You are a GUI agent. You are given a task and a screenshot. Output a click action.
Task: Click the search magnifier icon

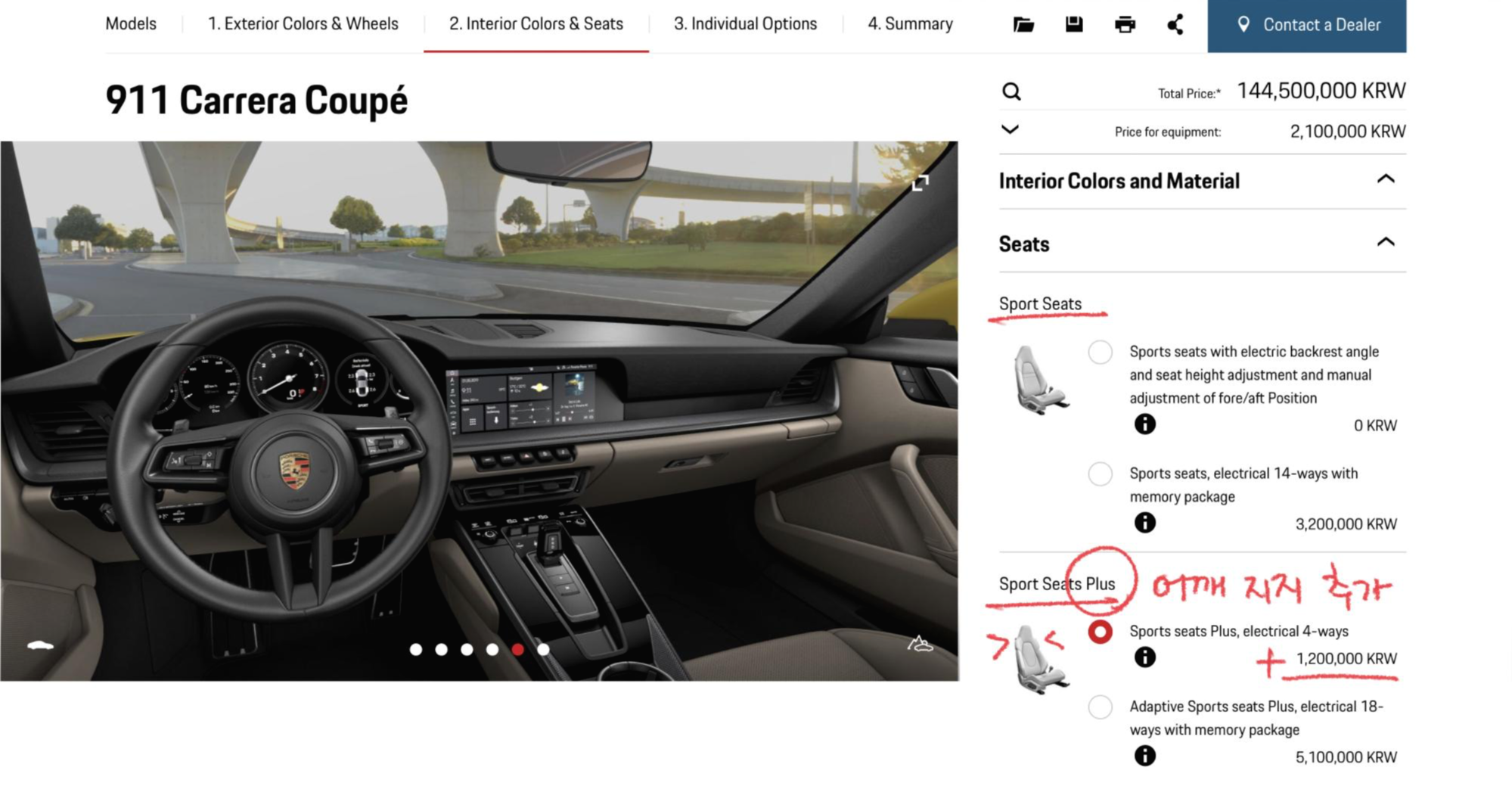[x=1011, y=92]
